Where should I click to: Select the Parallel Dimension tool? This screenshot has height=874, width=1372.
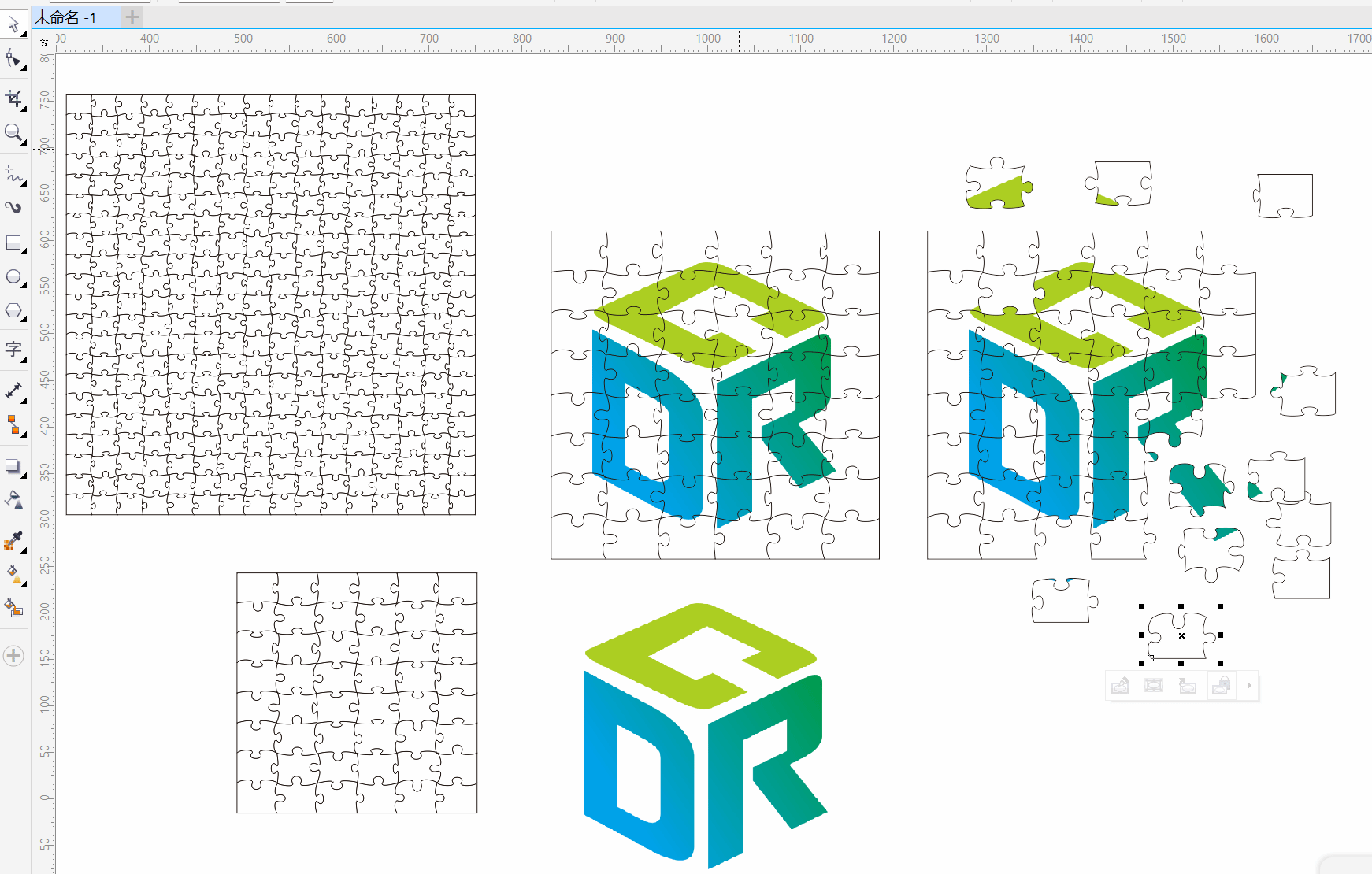pos(13,391)
